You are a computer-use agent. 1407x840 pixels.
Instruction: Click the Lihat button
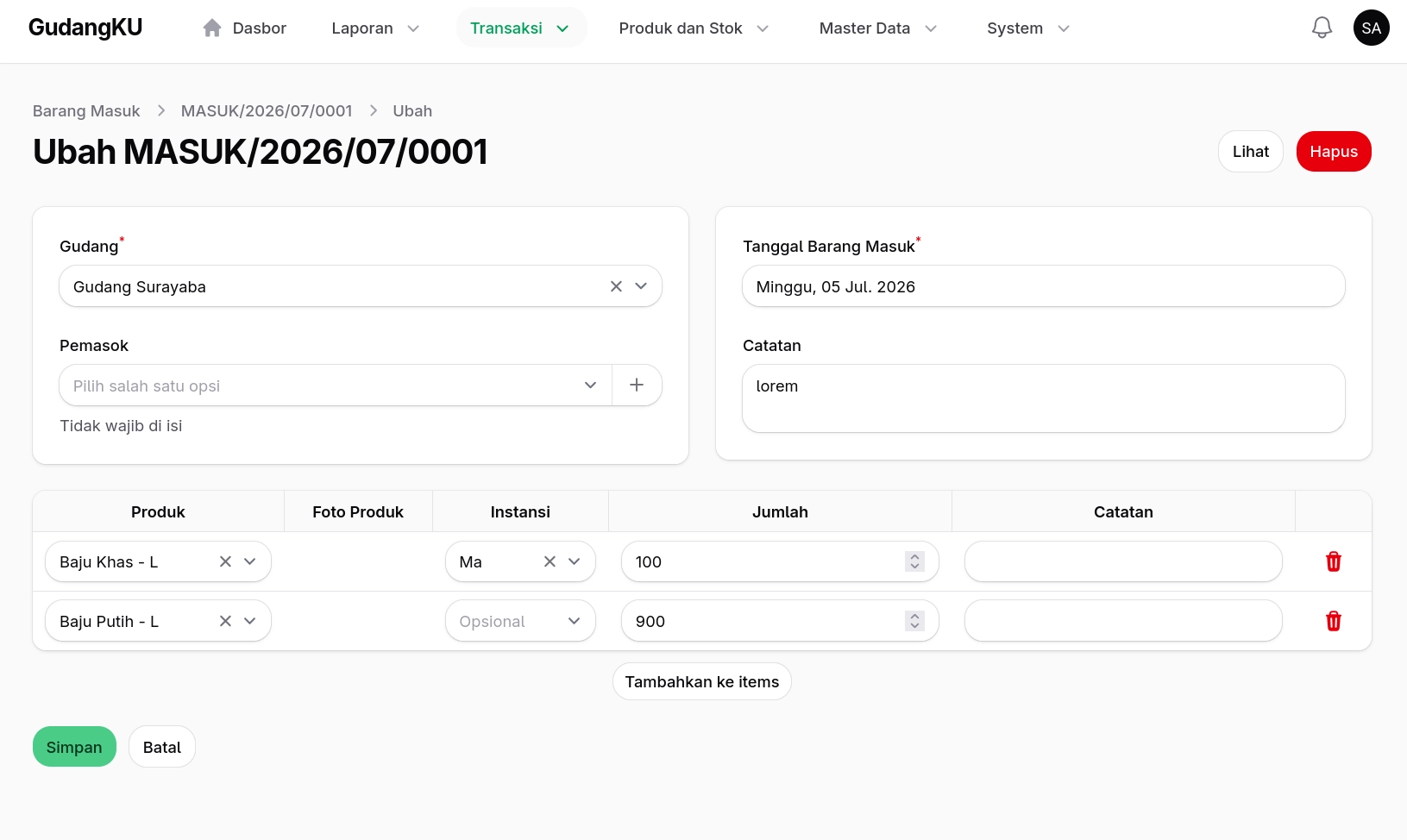click(x=1251, y=152)
